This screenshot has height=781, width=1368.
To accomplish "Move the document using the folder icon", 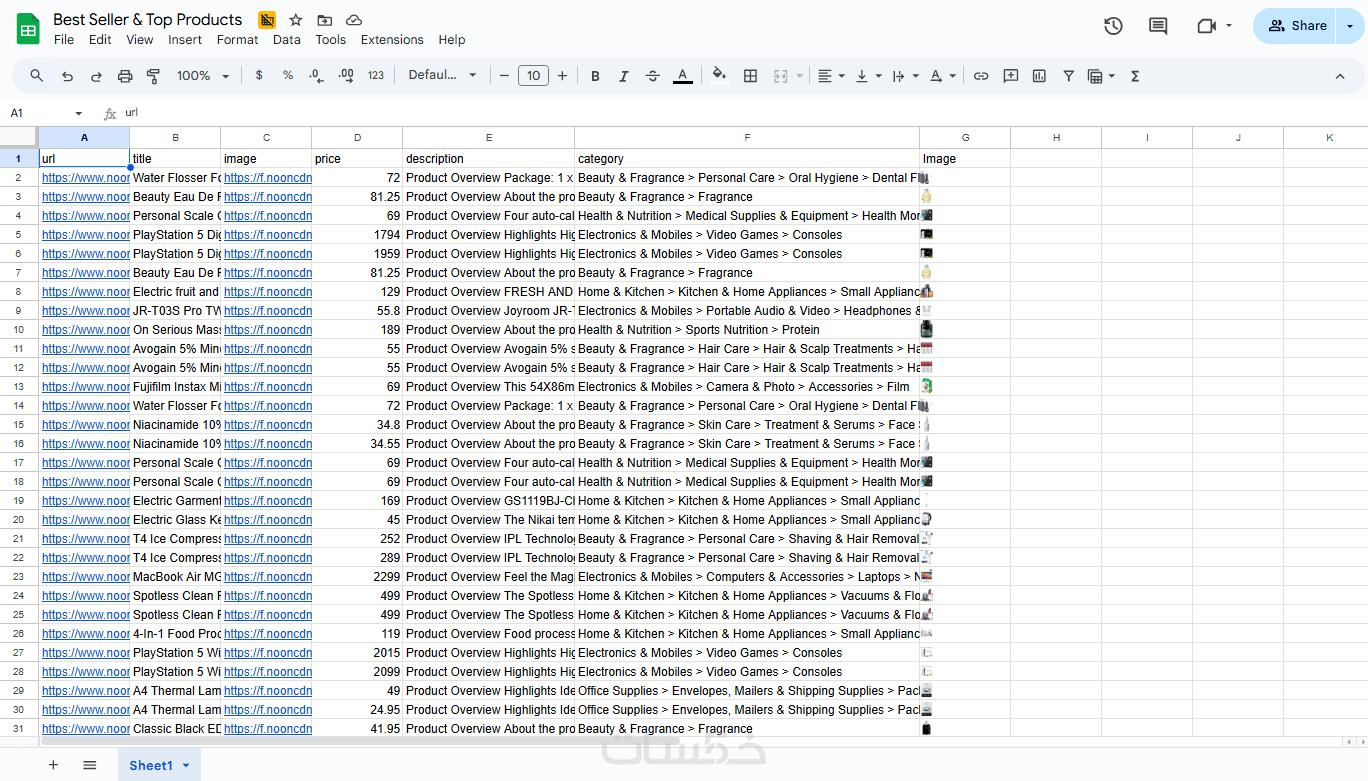I will [324, 20].
